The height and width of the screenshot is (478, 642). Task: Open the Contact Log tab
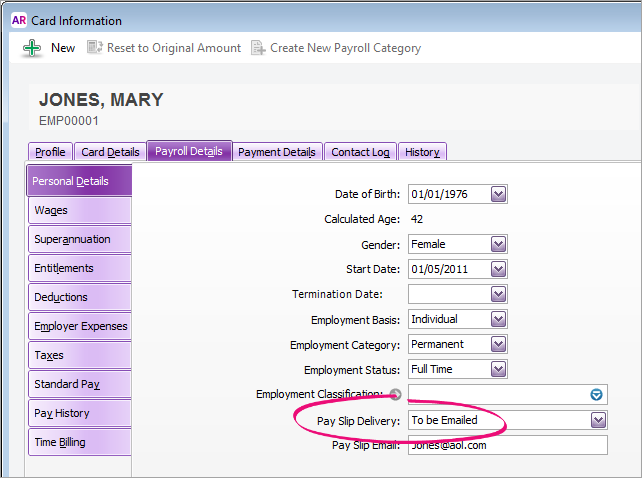pyautogui.click(x=360, y=152)
